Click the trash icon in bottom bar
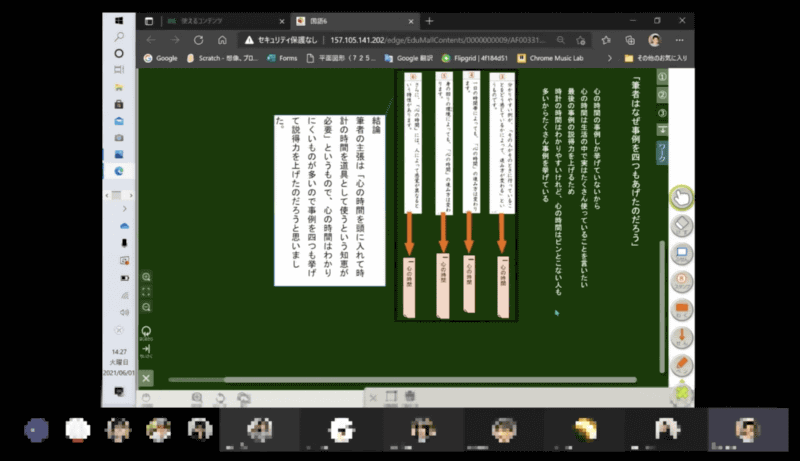 click(410, 396)
